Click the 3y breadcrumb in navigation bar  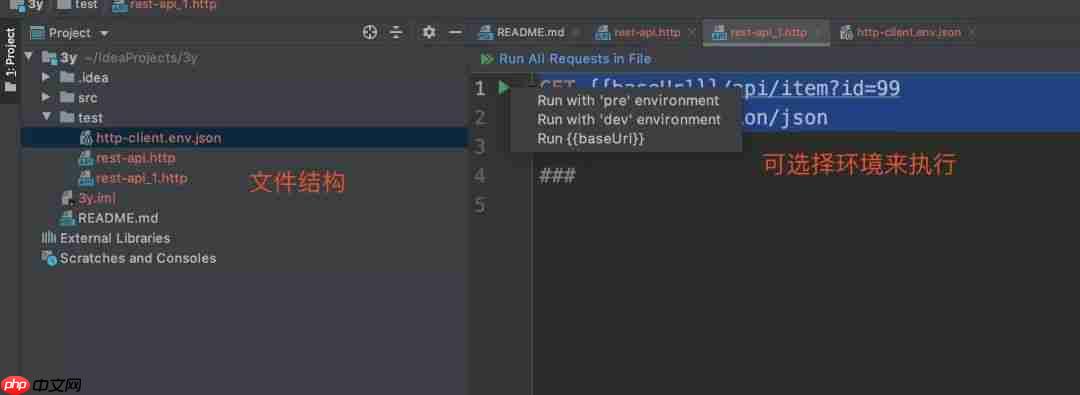28,5
